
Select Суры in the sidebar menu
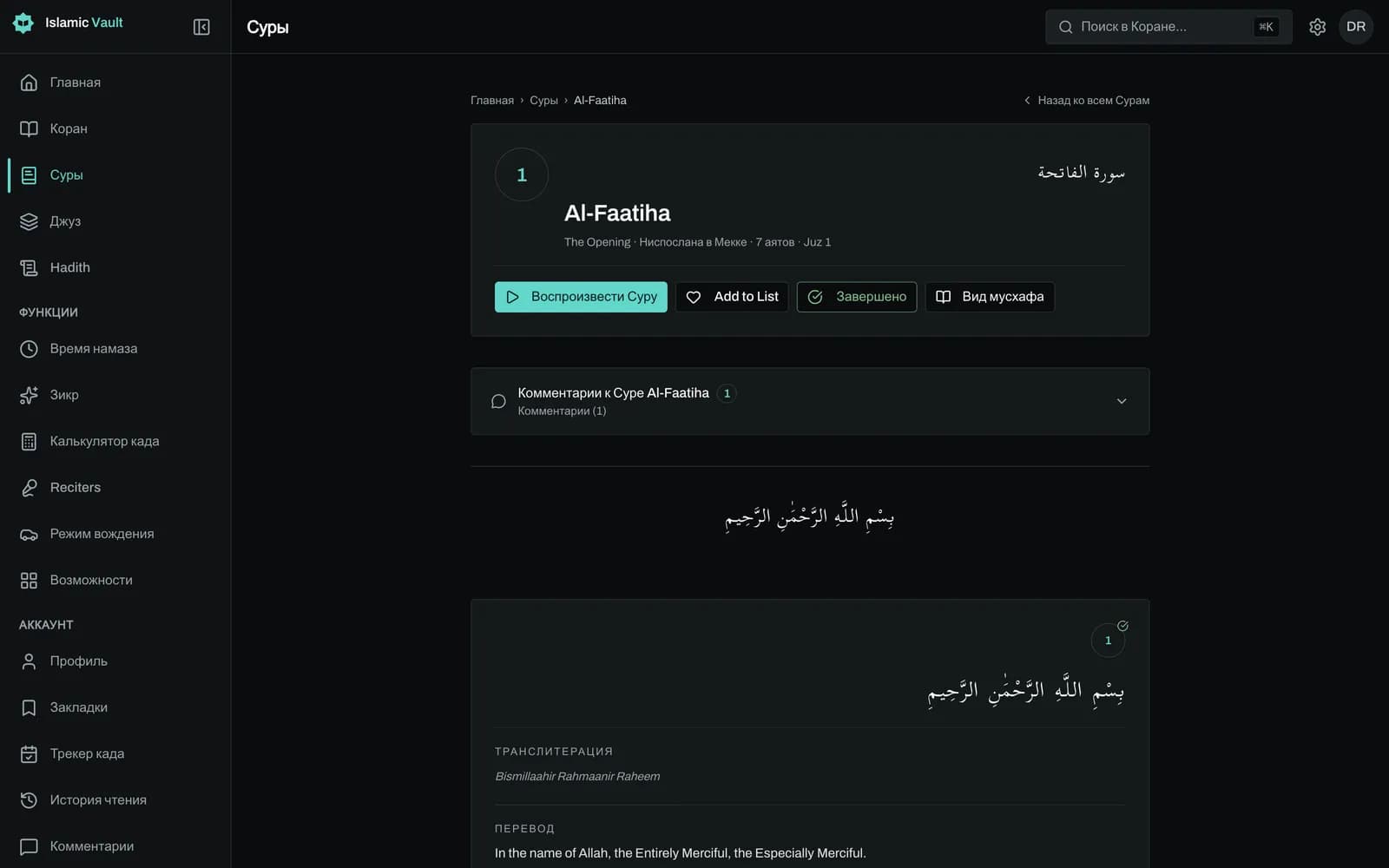pyautogui.click(x=115, y=175)
